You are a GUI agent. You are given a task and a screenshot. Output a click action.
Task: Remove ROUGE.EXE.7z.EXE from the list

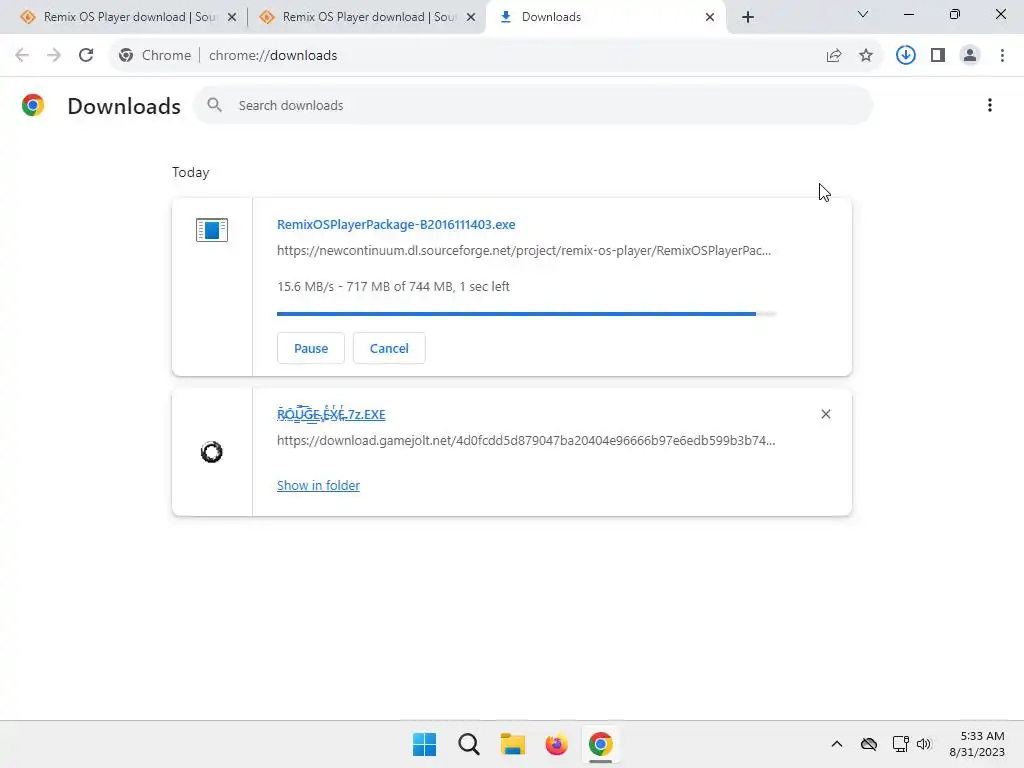(x=825, y=414)
